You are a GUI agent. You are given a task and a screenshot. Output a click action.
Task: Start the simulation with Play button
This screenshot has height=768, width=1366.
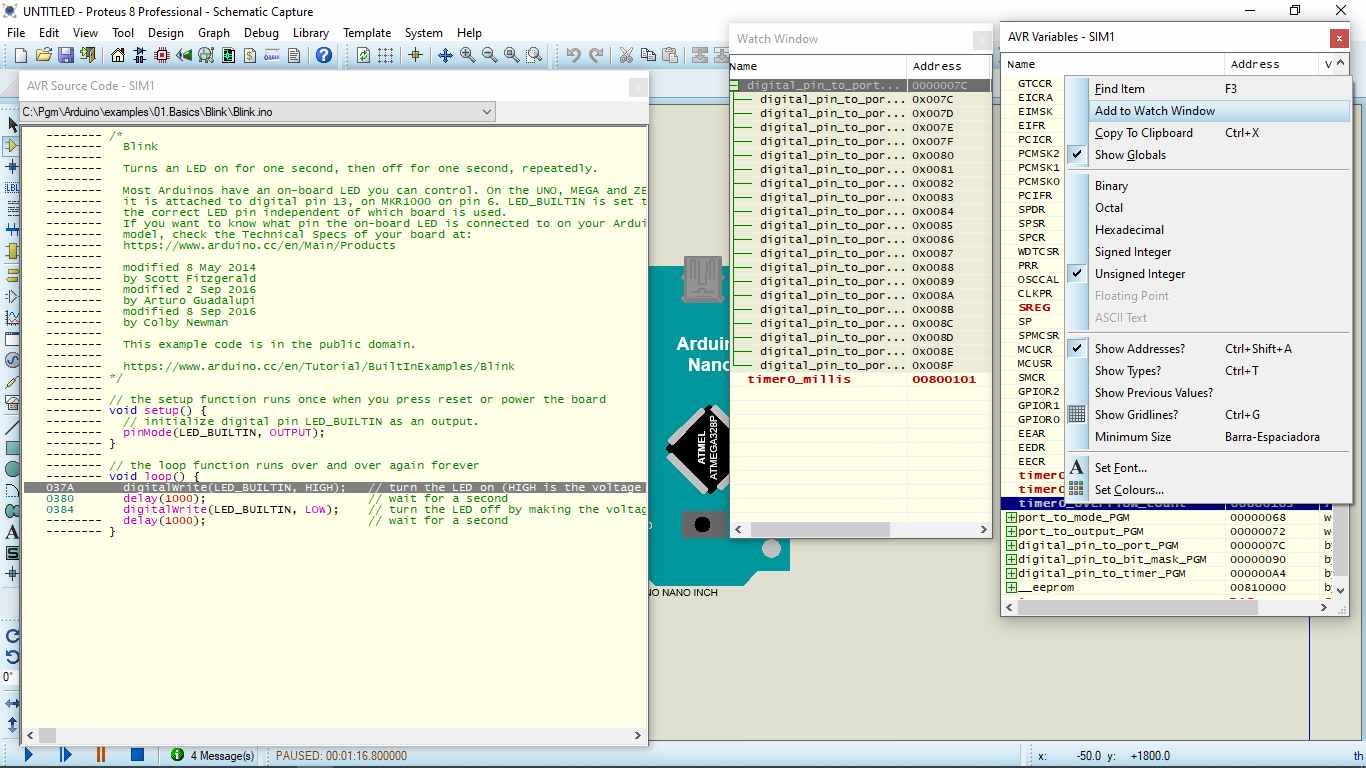pyautogui.click(x=28, y=755)
